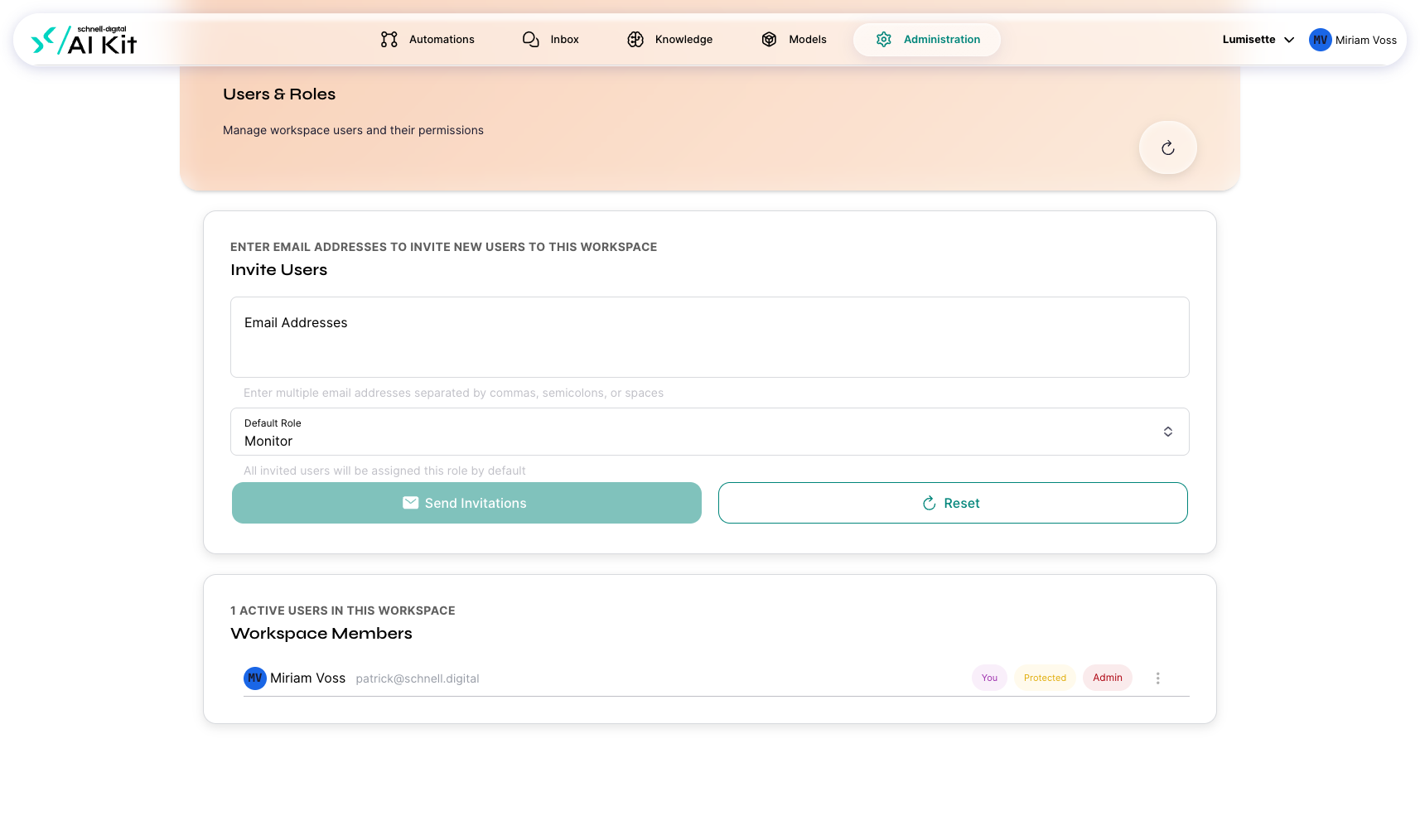Focus the Email Addresses input field
This screenshot has height=840, width=1420.
tap(710, 337)
